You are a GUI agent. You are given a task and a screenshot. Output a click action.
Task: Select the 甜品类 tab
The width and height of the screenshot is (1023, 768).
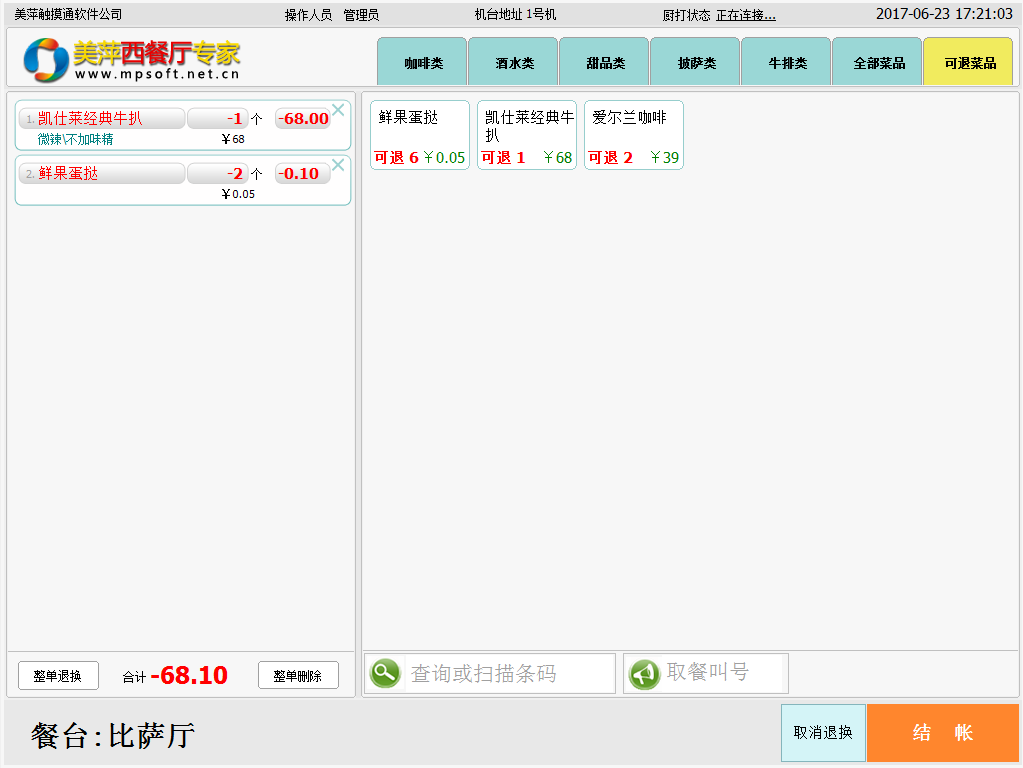(604, 63)
